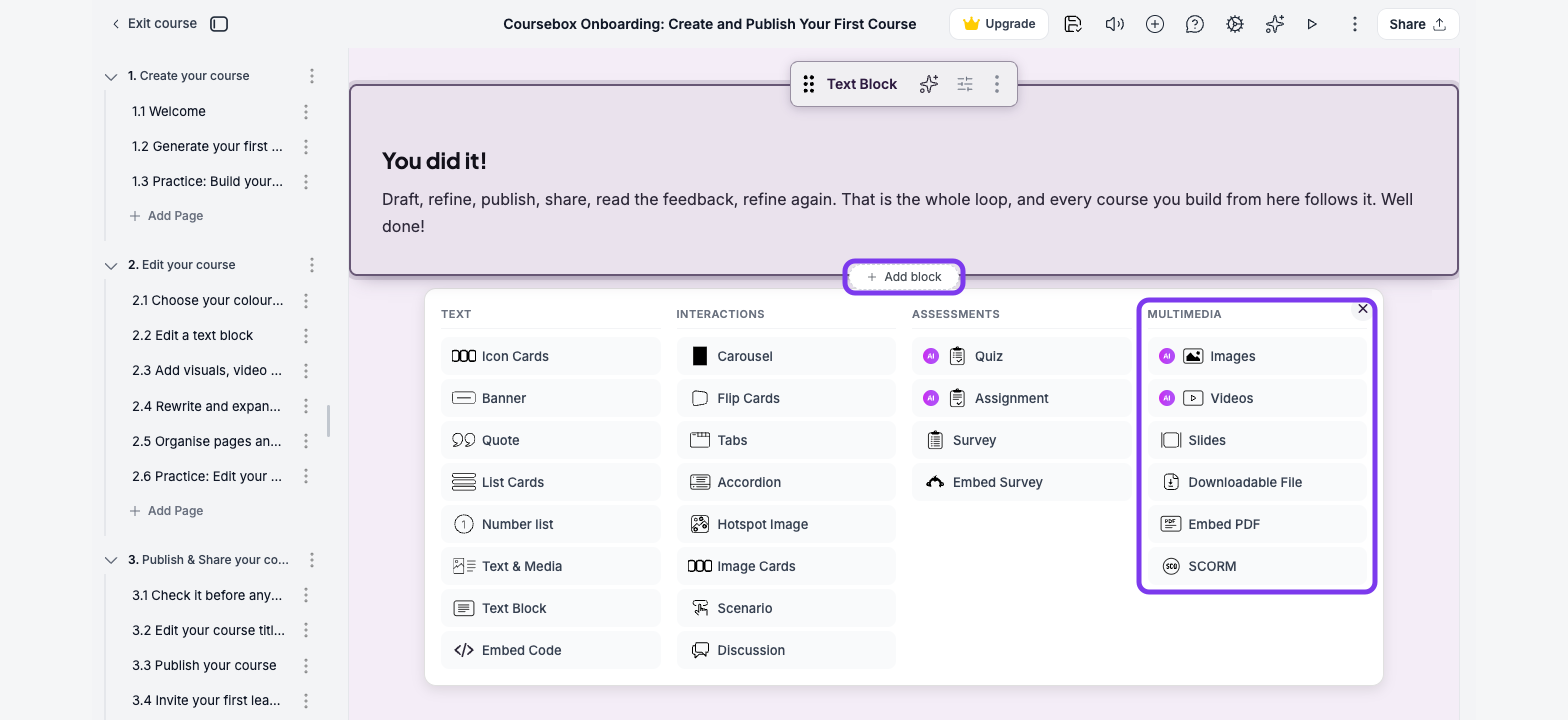
Task: Add an Images multimedia block
Action: click(1257, 356)
